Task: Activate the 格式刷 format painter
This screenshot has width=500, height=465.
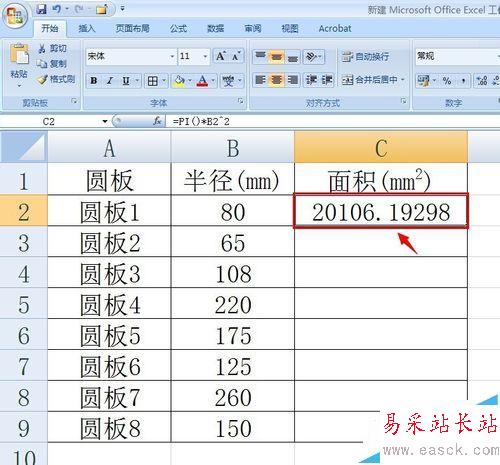Action: tap(56, 79)
